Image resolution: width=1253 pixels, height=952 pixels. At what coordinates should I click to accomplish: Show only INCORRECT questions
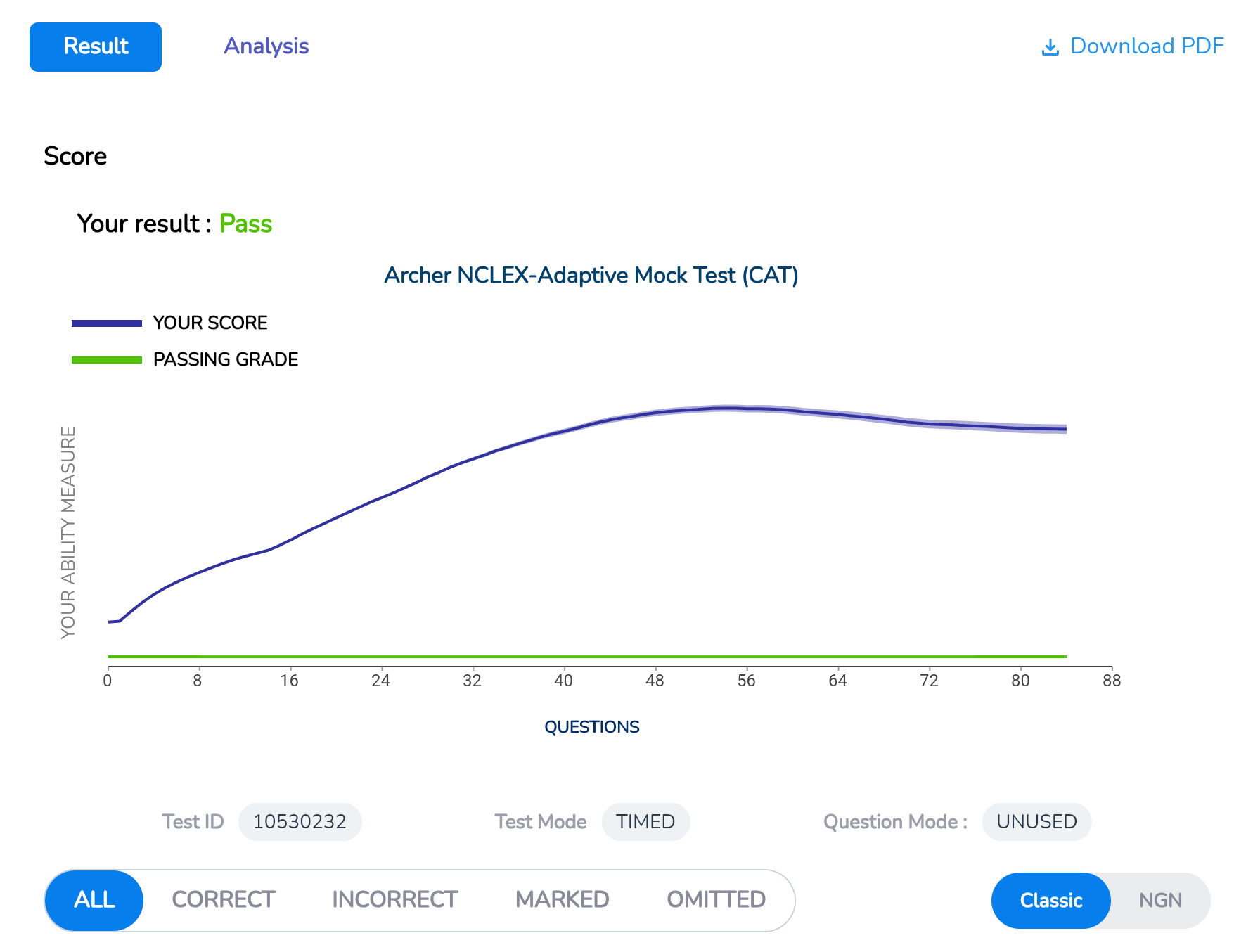coord(394,900)
